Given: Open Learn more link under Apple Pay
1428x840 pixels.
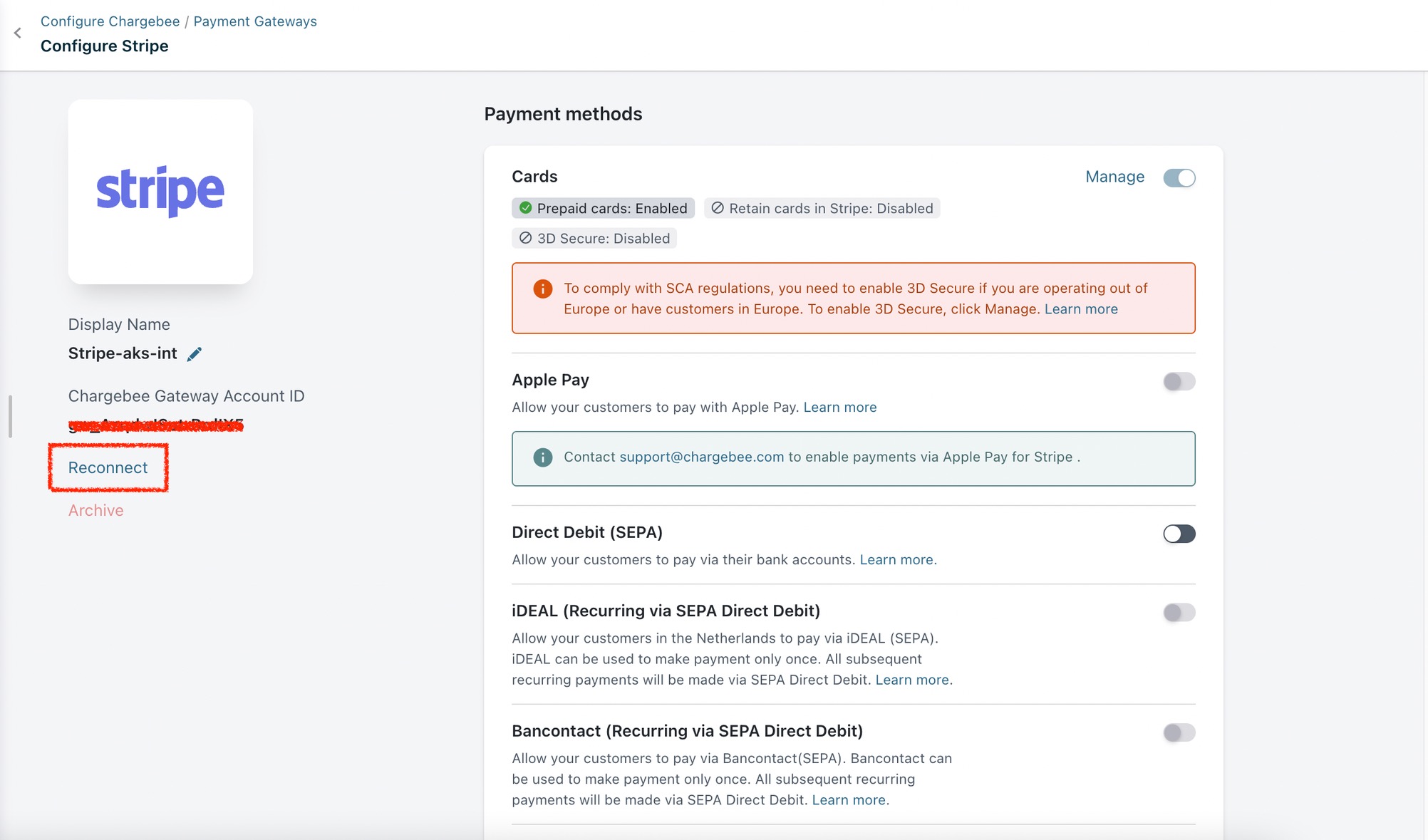Looking at the screenshot, I should click(x=839, y=407).
